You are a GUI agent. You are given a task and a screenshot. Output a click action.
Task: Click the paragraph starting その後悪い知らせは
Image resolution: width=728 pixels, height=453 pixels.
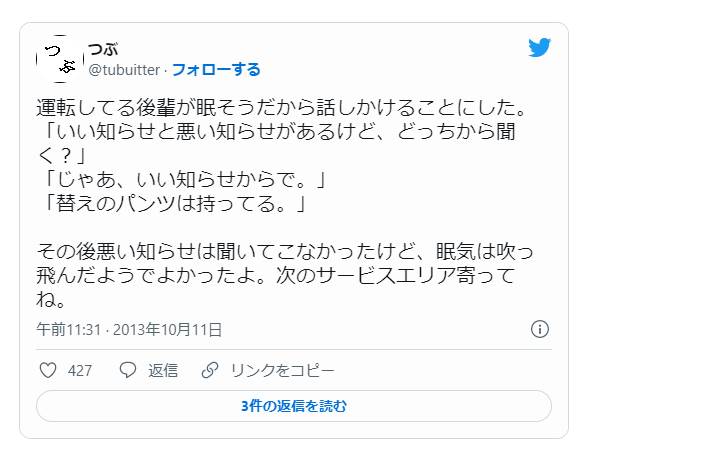tap(285, 275)
